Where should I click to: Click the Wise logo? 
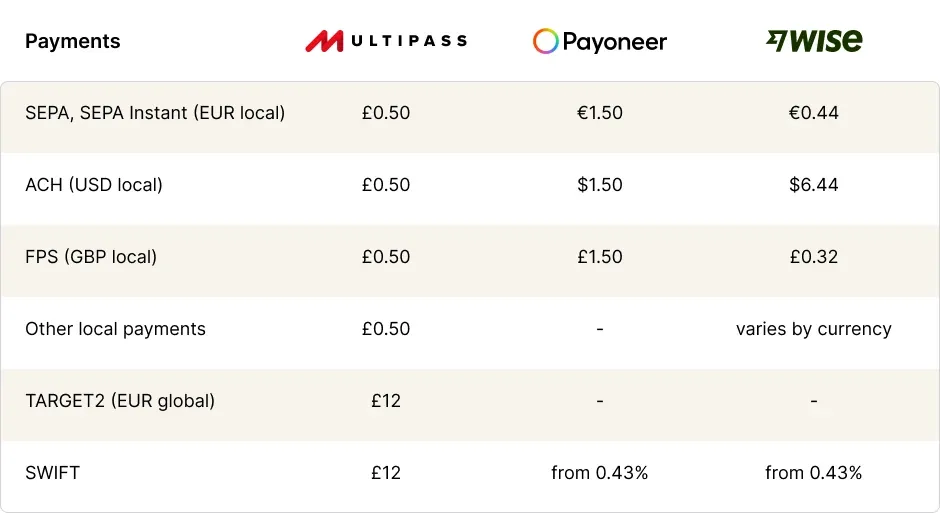point(814,41)
